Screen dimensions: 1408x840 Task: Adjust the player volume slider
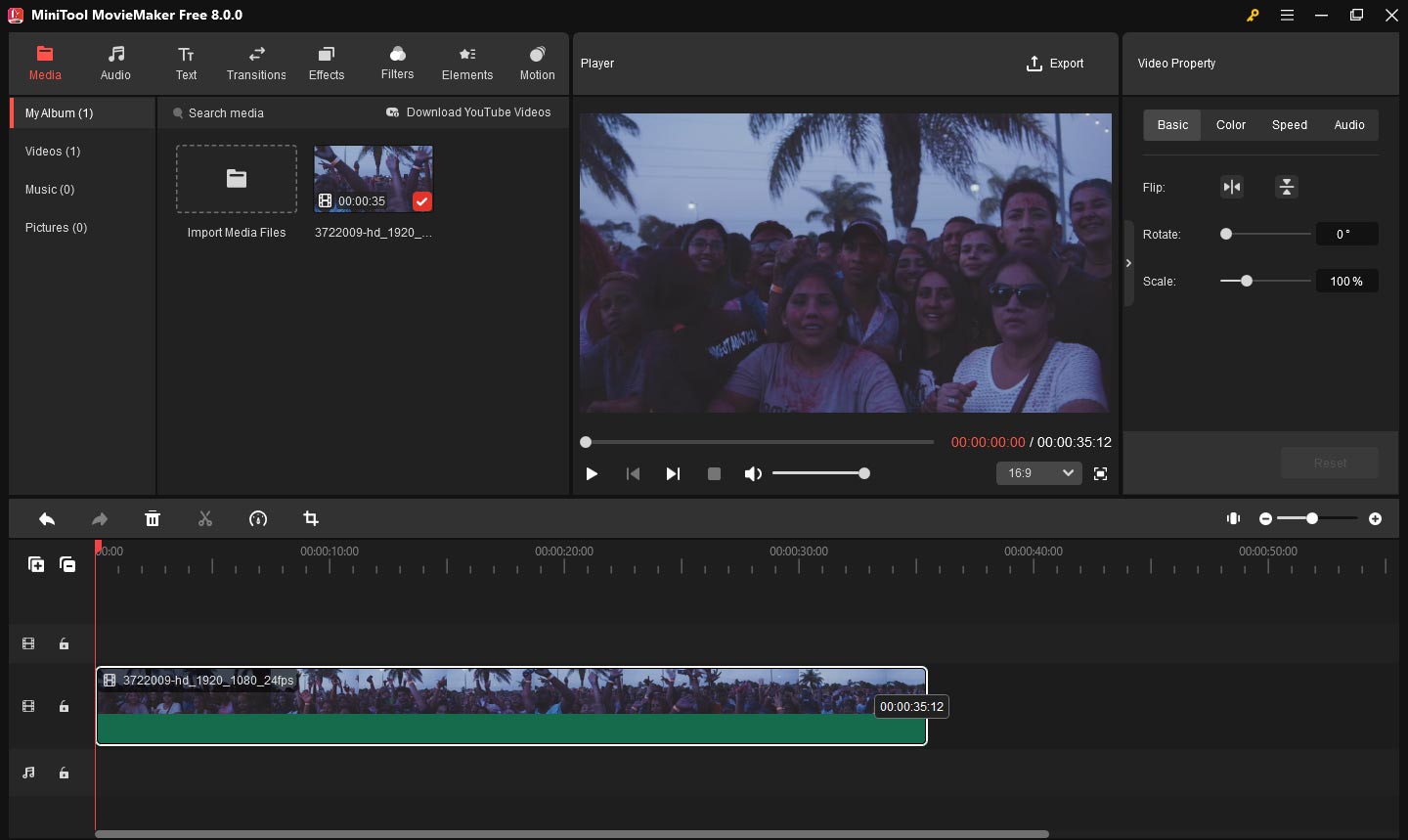(821, 473)
